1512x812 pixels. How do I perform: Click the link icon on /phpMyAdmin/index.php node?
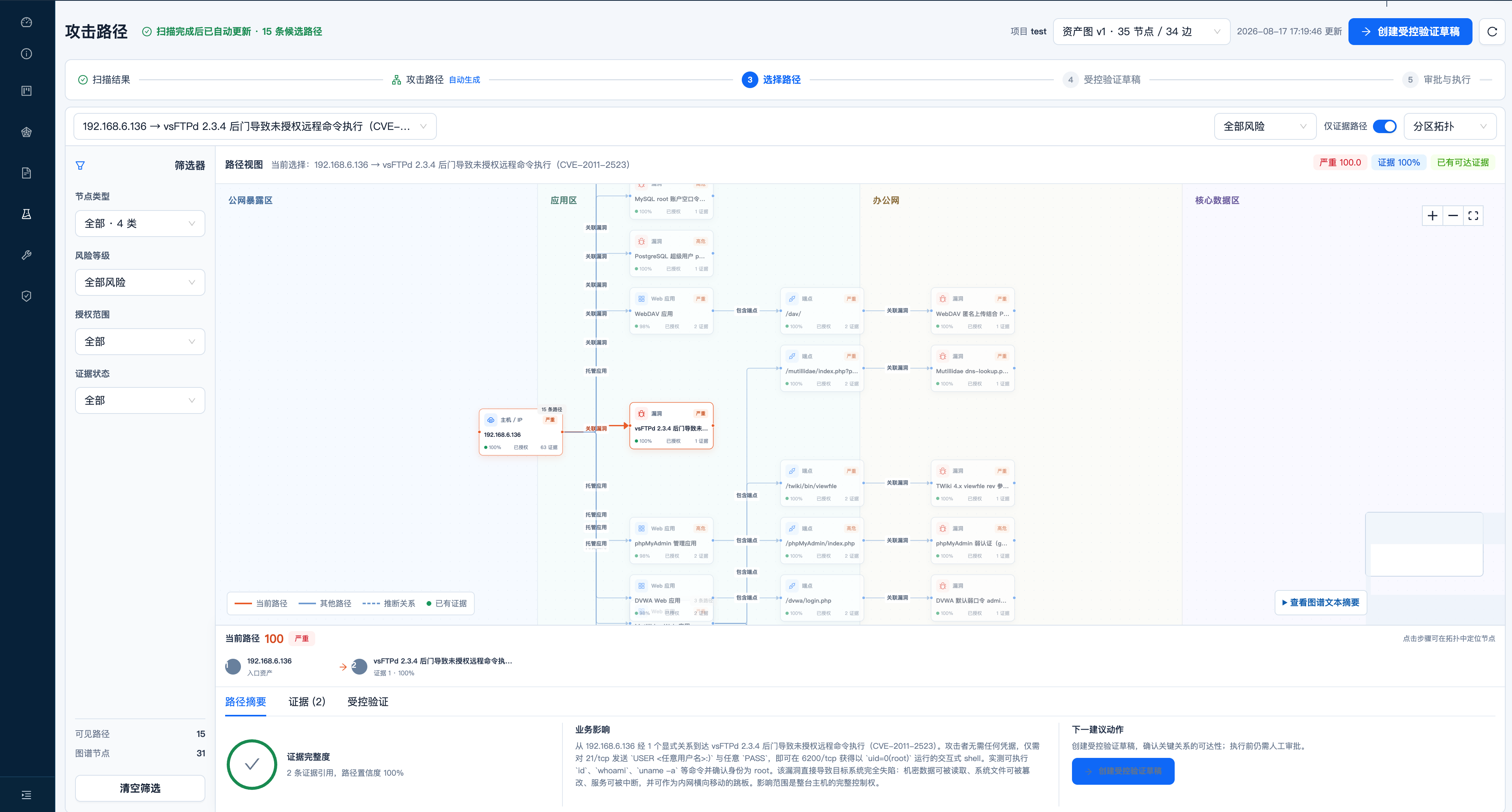(x=792, y=528)
